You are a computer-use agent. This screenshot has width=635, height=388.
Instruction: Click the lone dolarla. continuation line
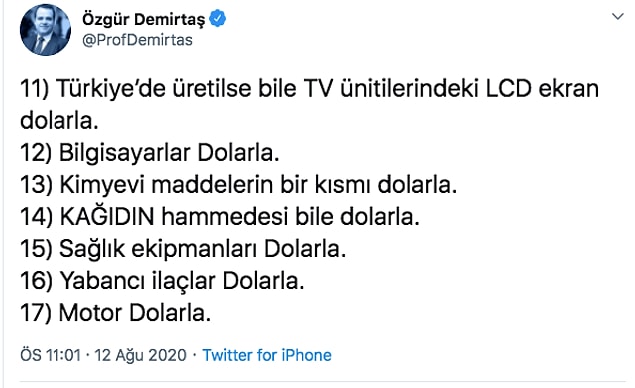[x=60, y=121]
